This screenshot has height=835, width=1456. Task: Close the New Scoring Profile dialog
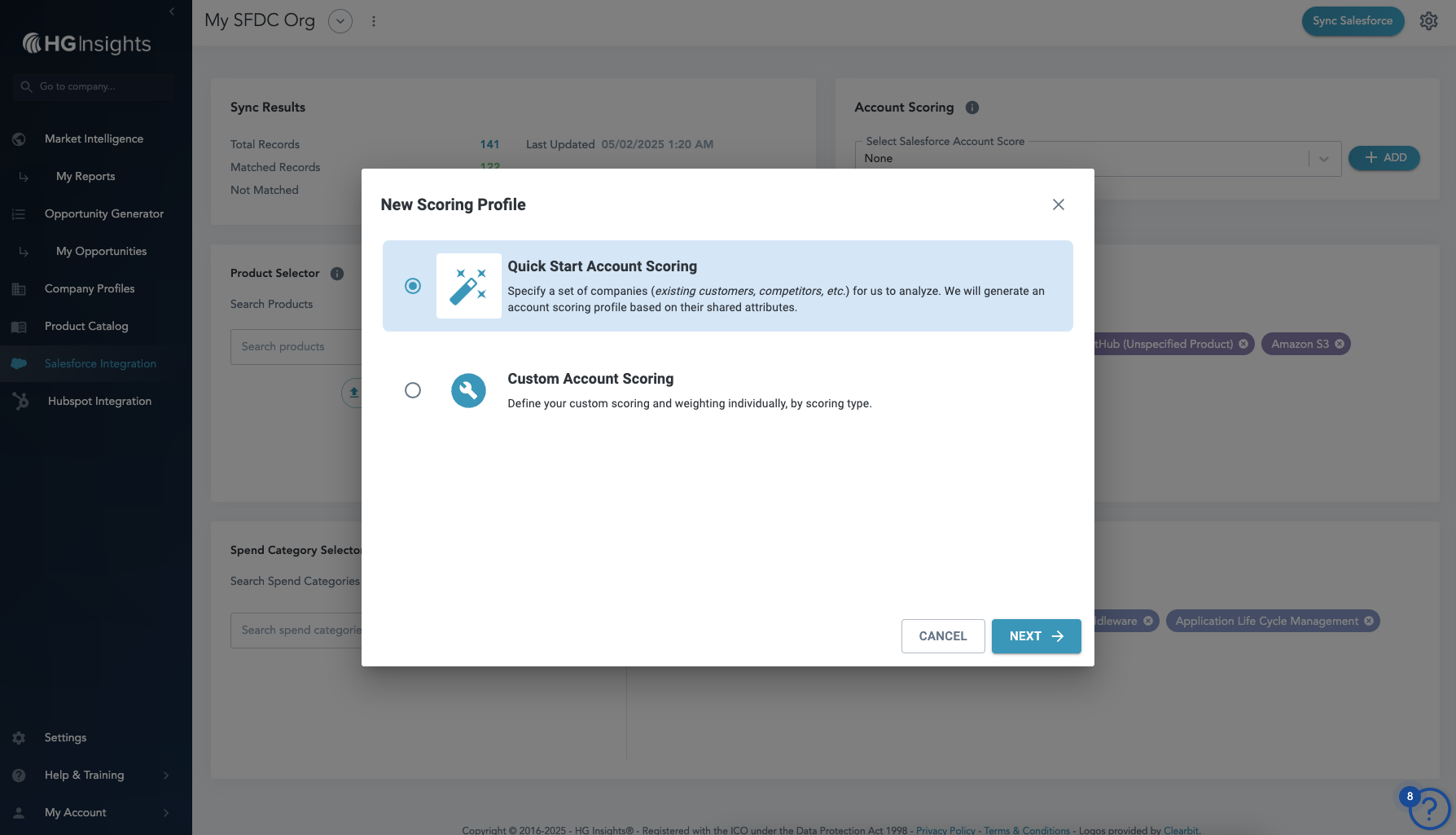[1059, 204]
